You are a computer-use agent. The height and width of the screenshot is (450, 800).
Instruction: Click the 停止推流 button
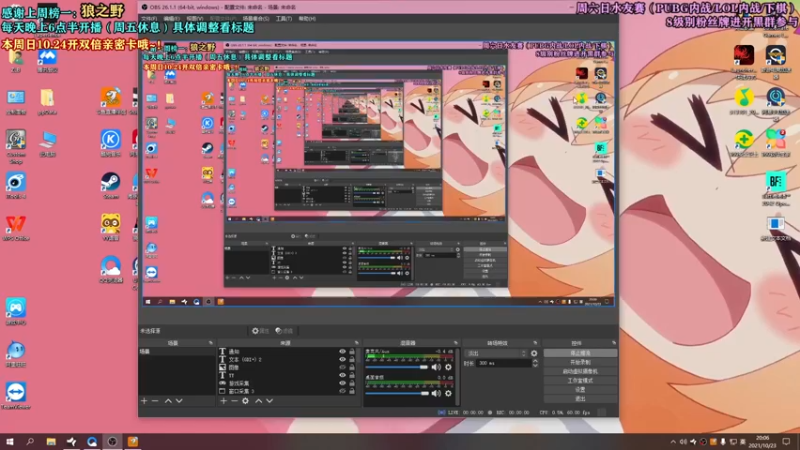pyautogui.click(x=580, y=353)
